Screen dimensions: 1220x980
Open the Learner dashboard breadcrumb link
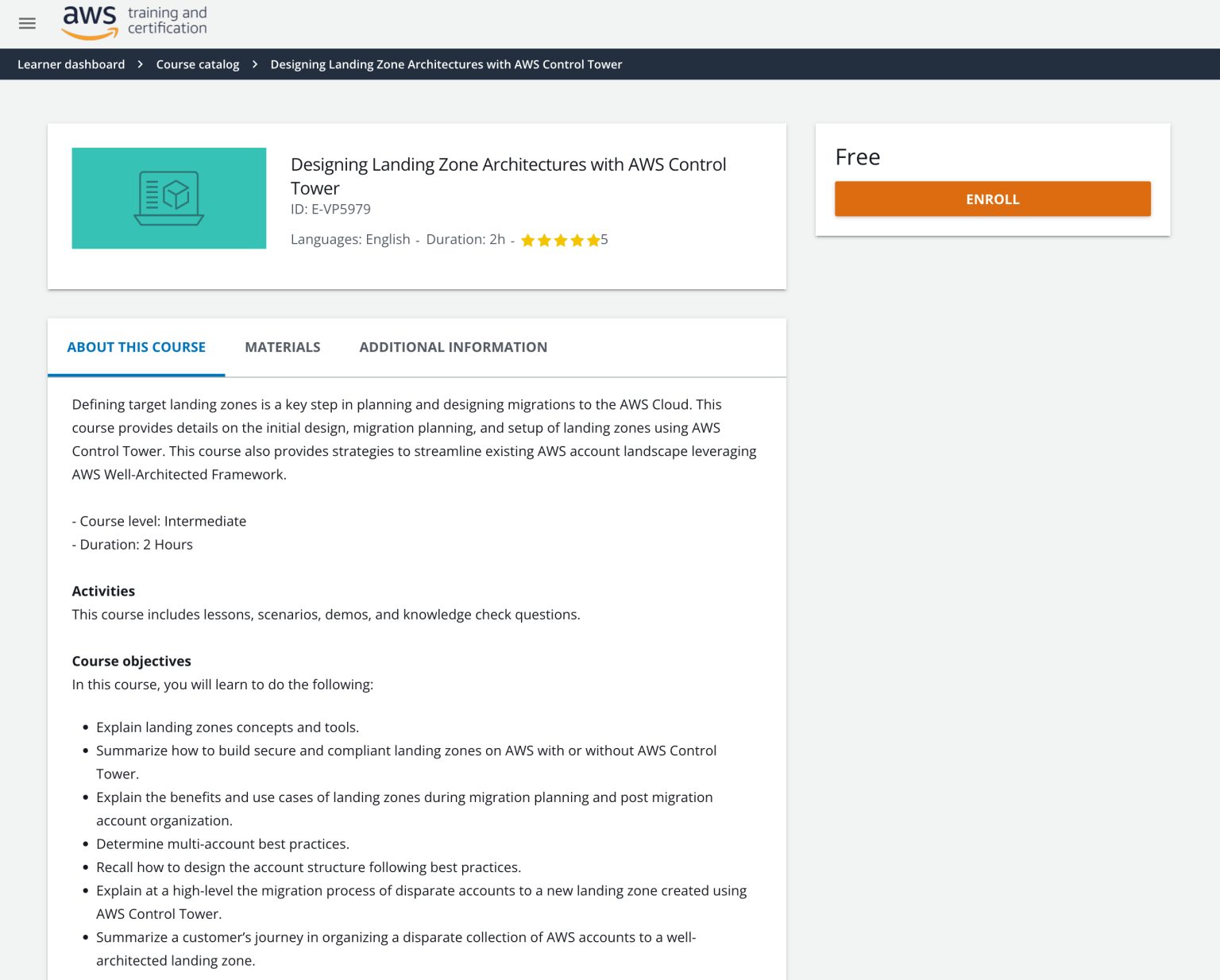click(71, 64)
